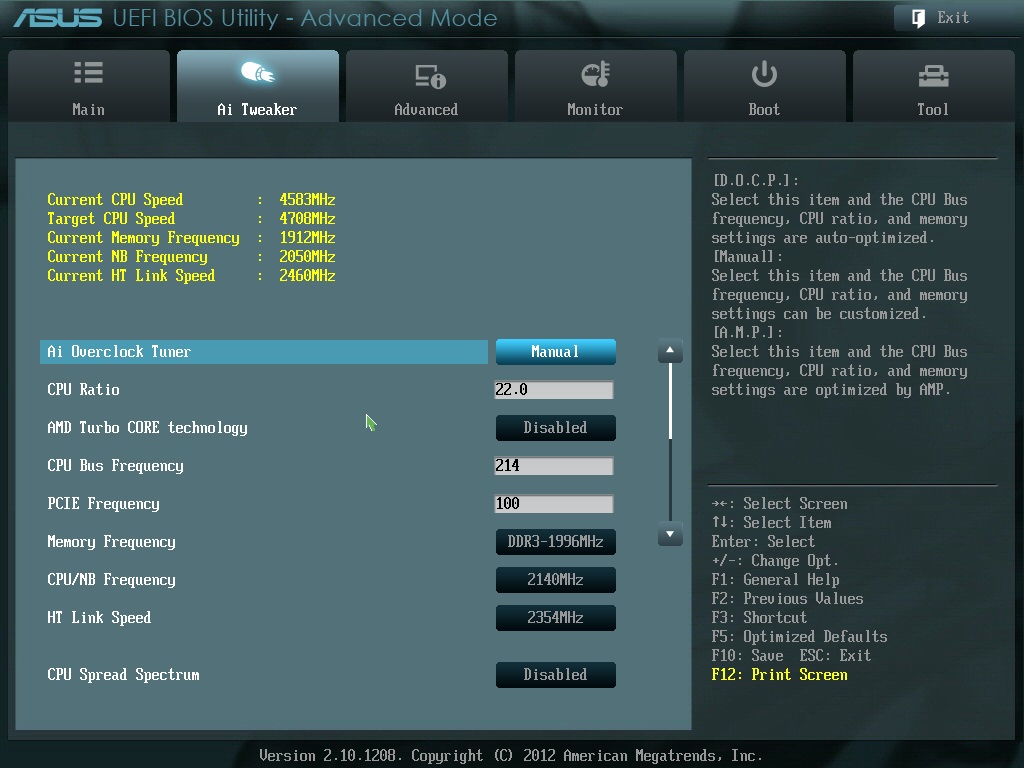Change AMD Turbo CORE technology Disabled option
Viewport: 1024px width, 768px height.
click(x=556, y=428)
